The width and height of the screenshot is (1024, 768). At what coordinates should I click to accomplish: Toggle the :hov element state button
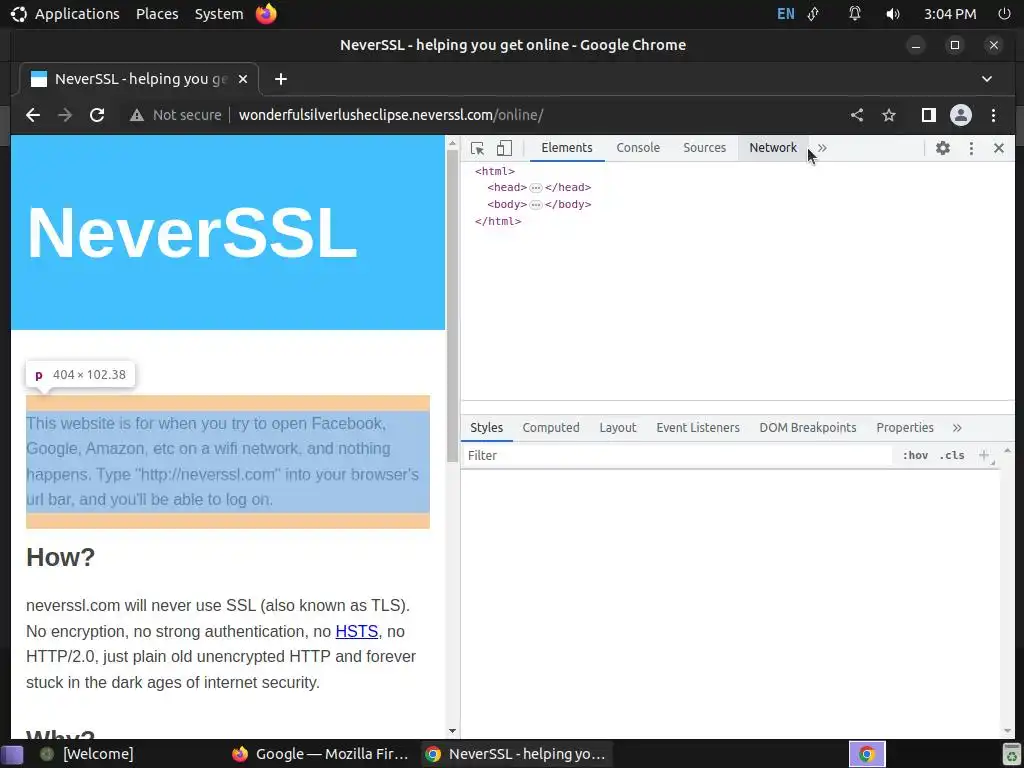pos(915,456)
